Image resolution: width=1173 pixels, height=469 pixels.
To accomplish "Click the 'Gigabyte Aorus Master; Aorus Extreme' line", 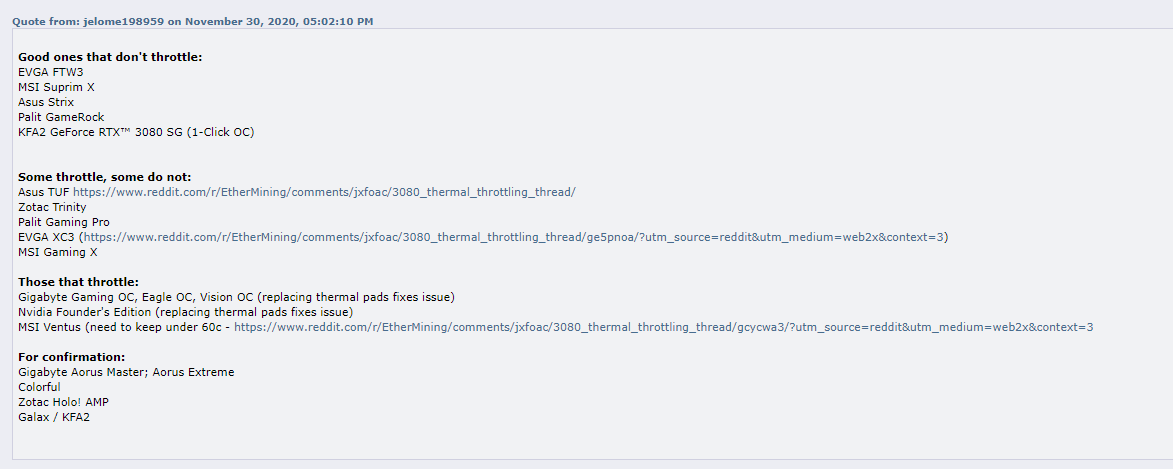I will pyautogui.click(x=126, y=372).
